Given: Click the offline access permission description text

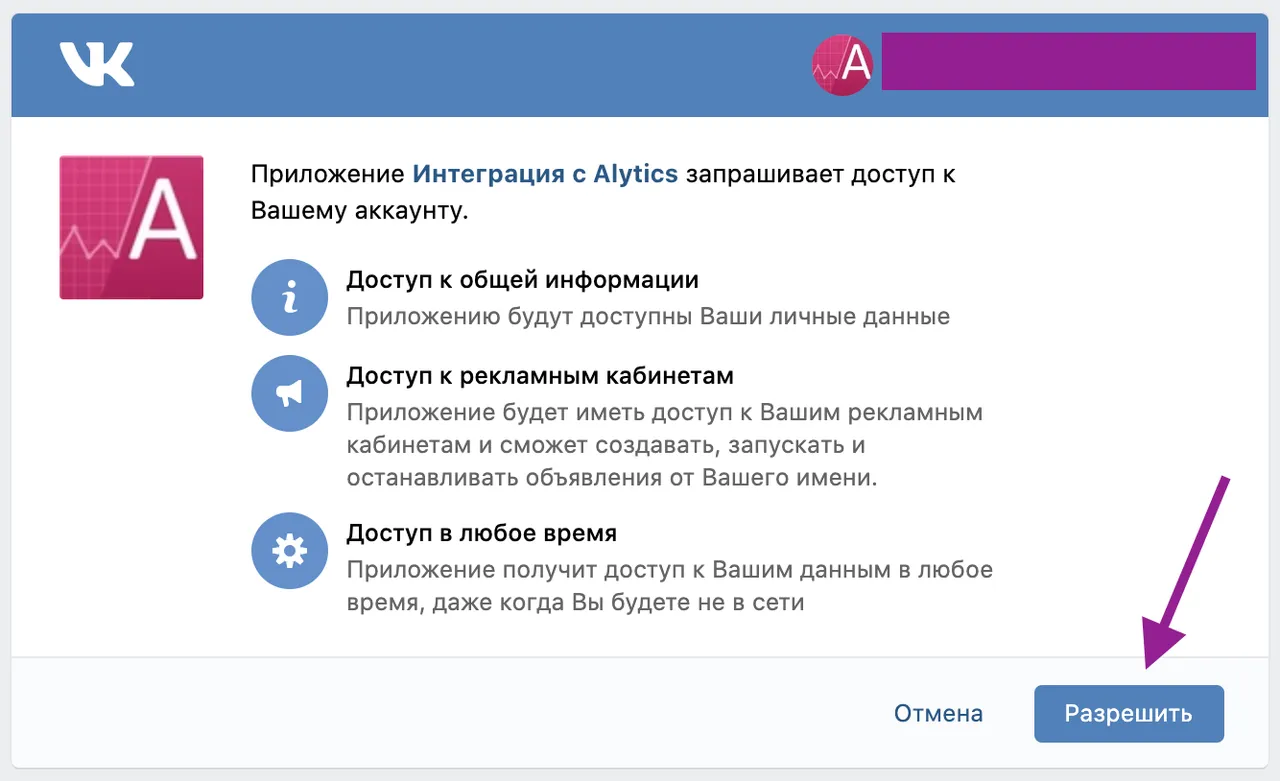Looking at the screenshot, I should (670, 586).
